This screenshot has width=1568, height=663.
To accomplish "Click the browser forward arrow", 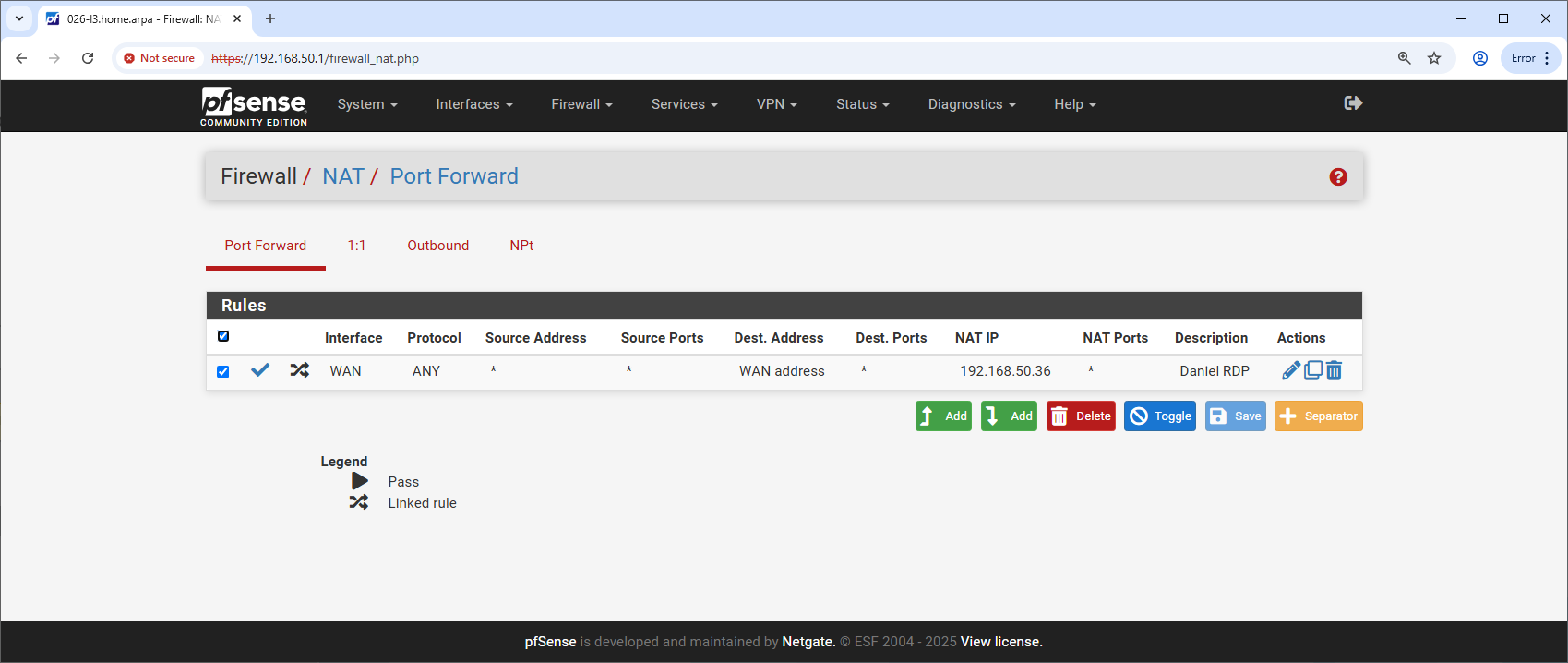I will pos(54,58).
